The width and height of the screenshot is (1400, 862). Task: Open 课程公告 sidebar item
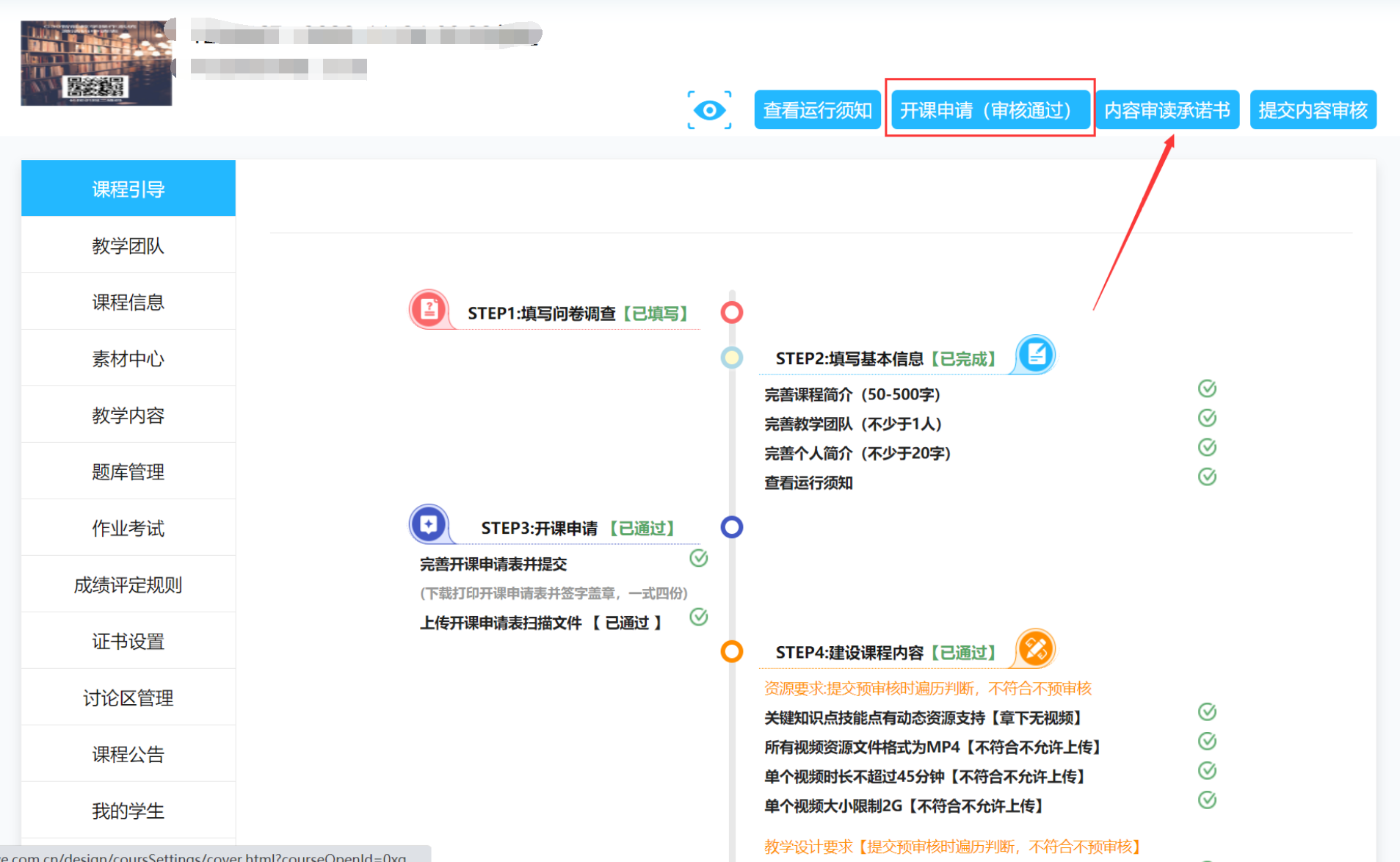coord(128,754)
